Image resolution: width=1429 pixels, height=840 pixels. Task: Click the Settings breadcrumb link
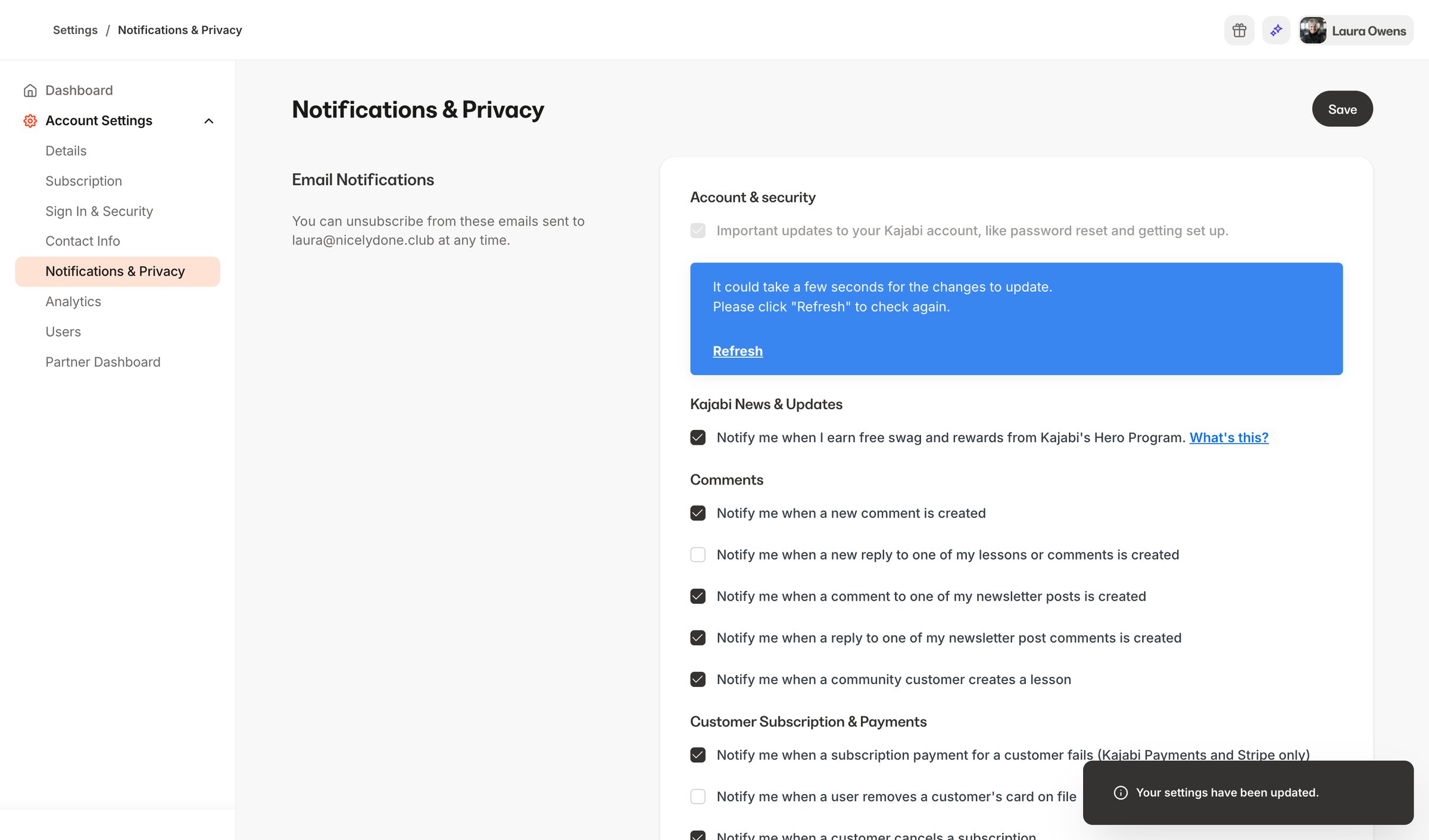coord(75,30)
